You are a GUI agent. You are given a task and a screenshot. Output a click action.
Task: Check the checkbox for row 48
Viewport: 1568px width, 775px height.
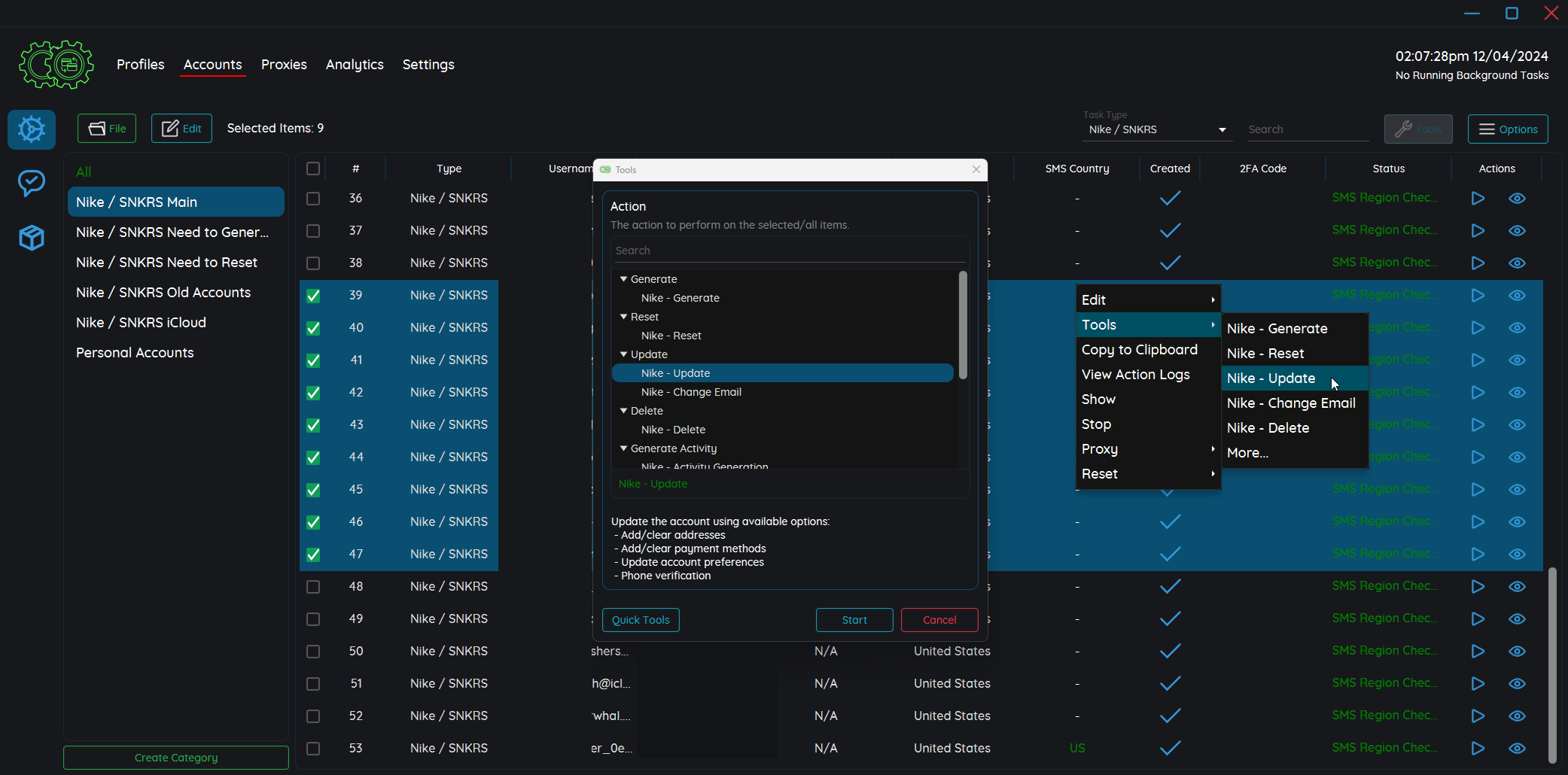coord(313,587)
